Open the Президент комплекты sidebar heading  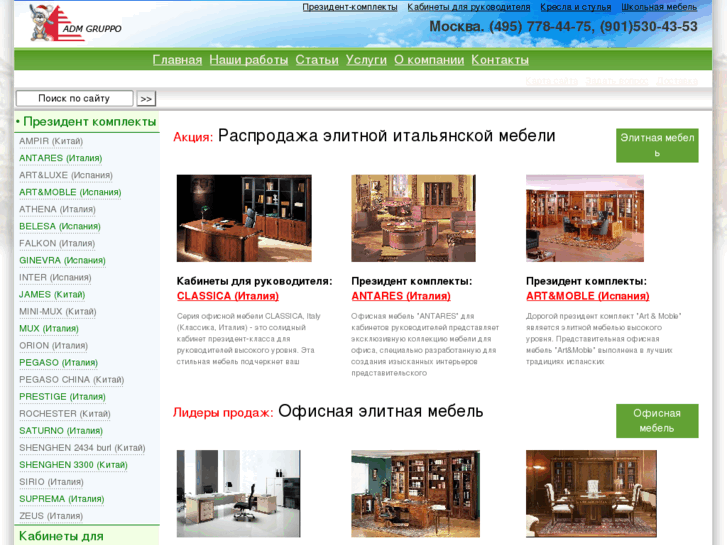pyautogui.click(x=89, y=122)
